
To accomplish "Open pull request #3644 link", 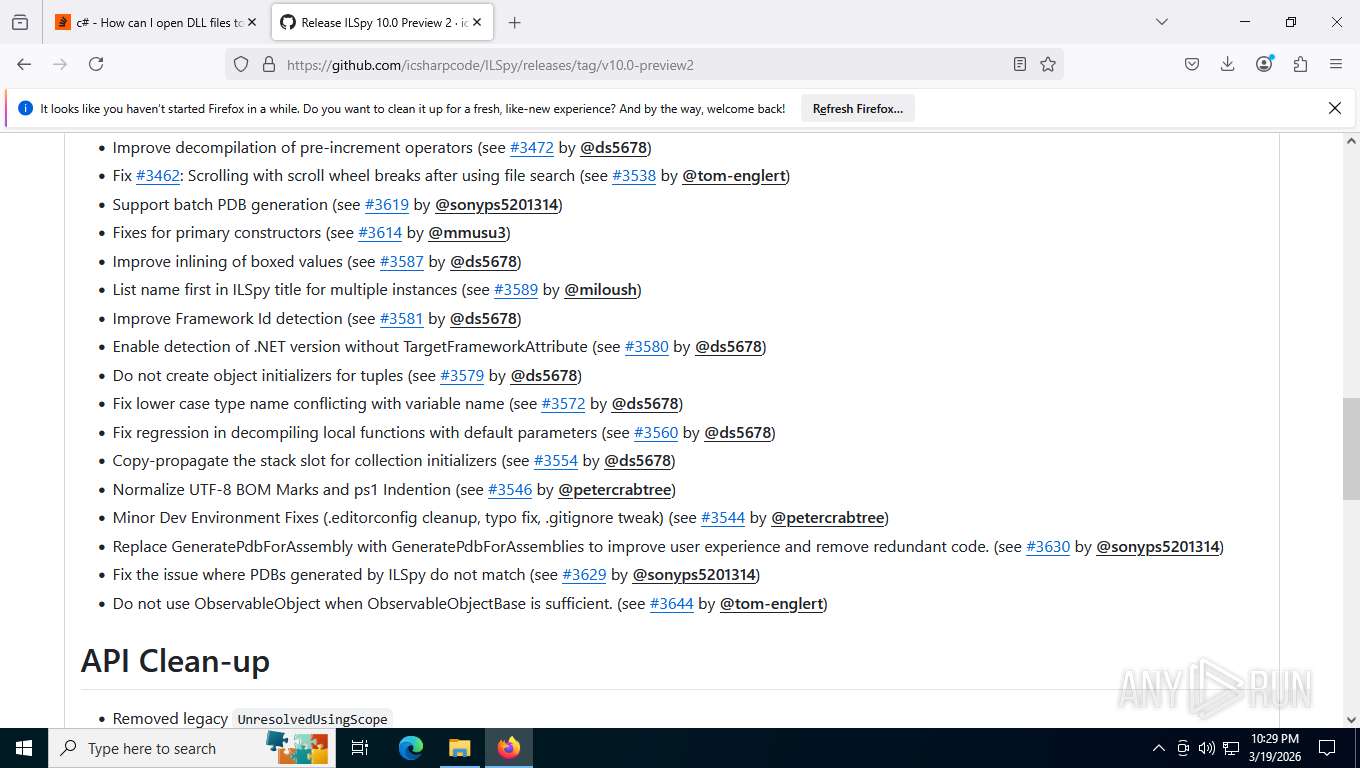I will click(672, 603).
